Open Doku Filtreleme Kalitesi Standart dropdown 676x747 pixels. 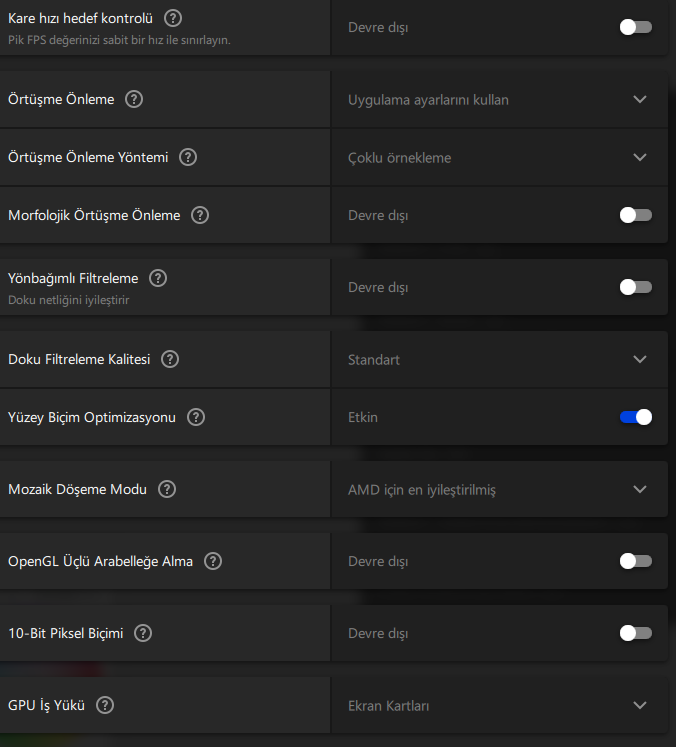coord(640,359)
